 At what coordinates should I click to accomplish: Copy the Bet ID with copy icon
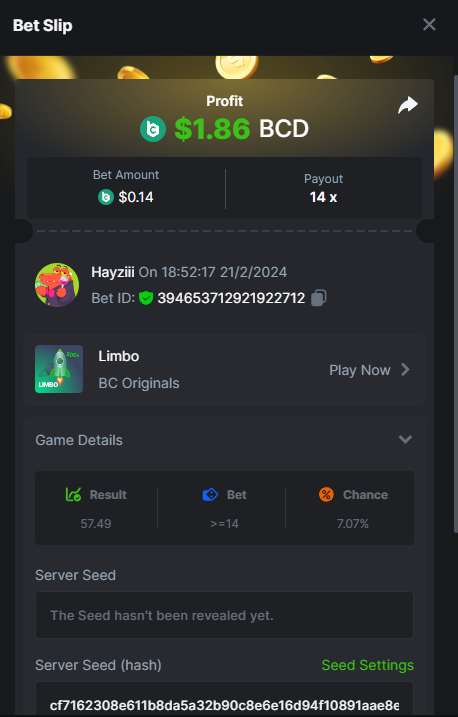319,298
